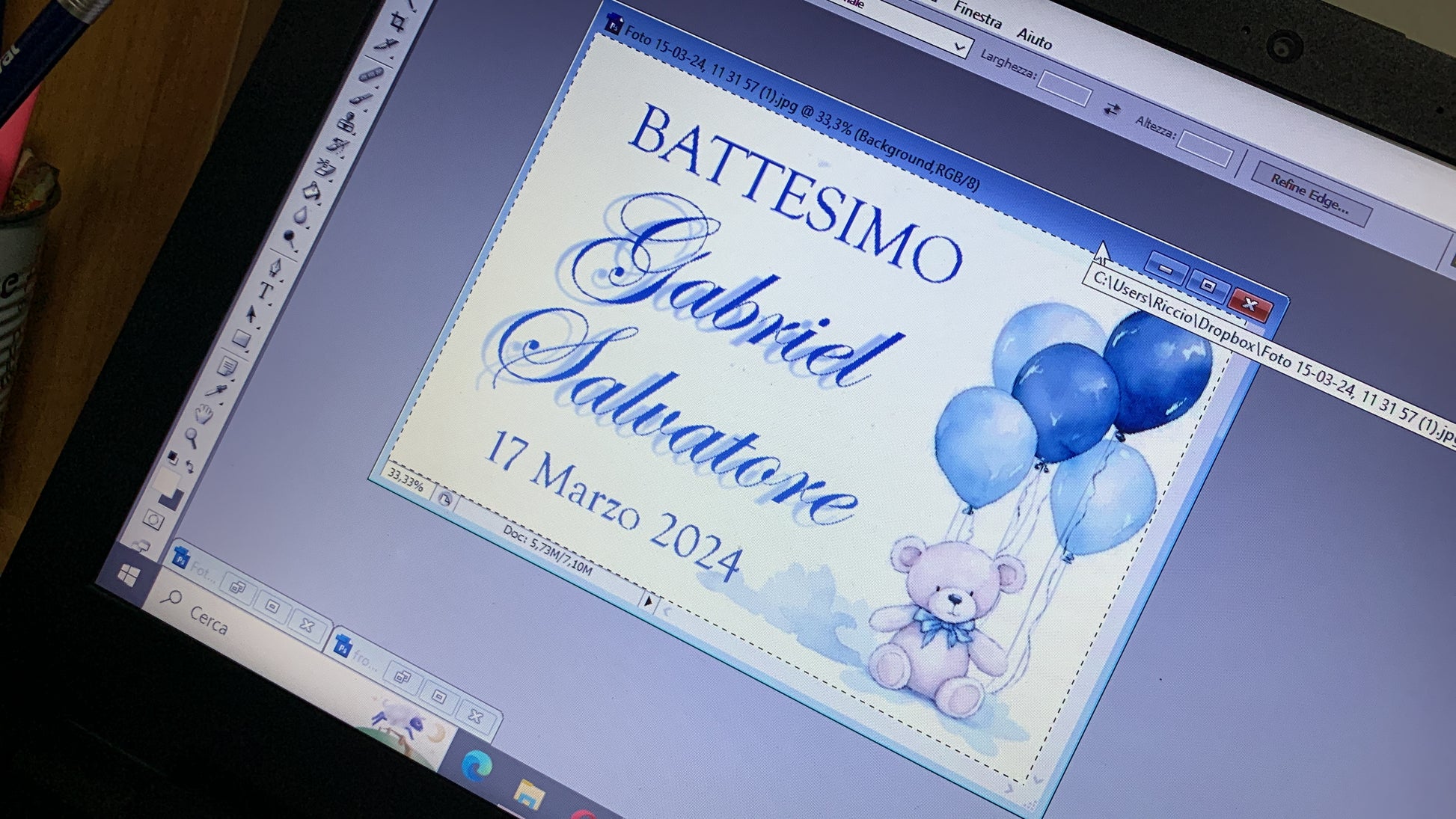Select the Zoom magnifier tool
Viewport: 1456px width, 819px height.
(x=192, y=437)
